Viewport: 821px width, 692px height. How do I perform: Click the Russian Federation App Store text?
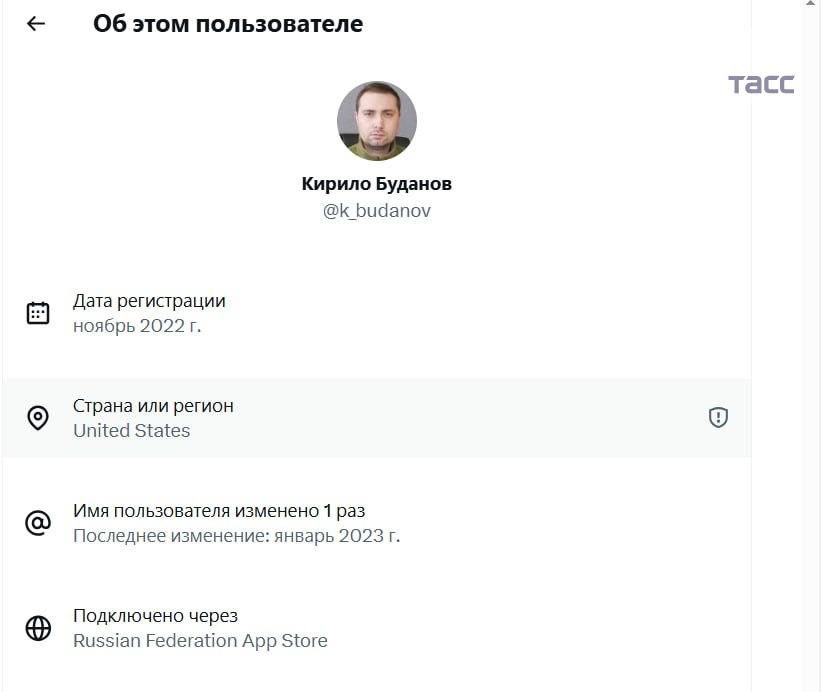pyautogui.click(x=200, y=641)
